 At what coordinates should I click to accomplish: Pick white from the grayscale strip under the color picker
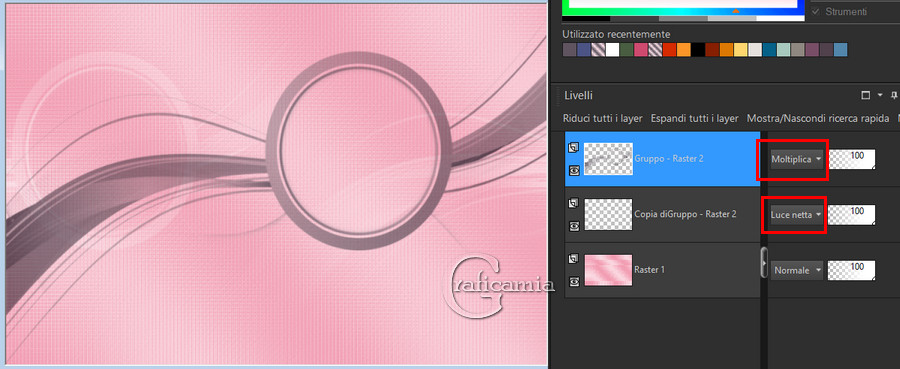(x=781, y=19)
